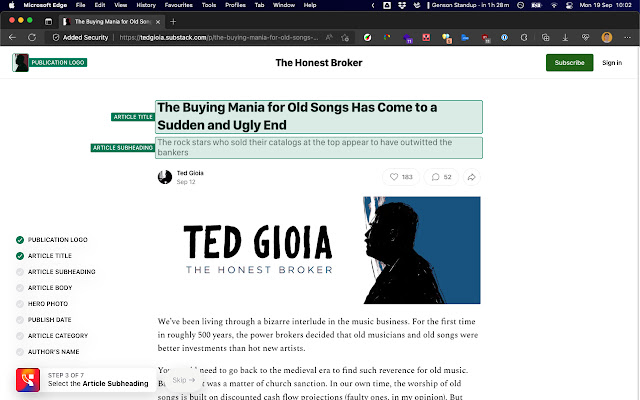The height and width of the screenshot is (400, 640).
Task: Click the publication logo thumbnail
Action: coord(20,62)
